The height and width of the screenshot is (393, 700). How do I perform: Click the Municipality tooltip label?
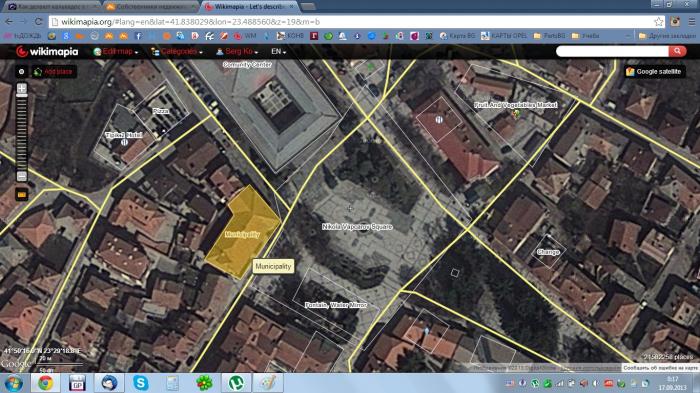pos(273,266)
